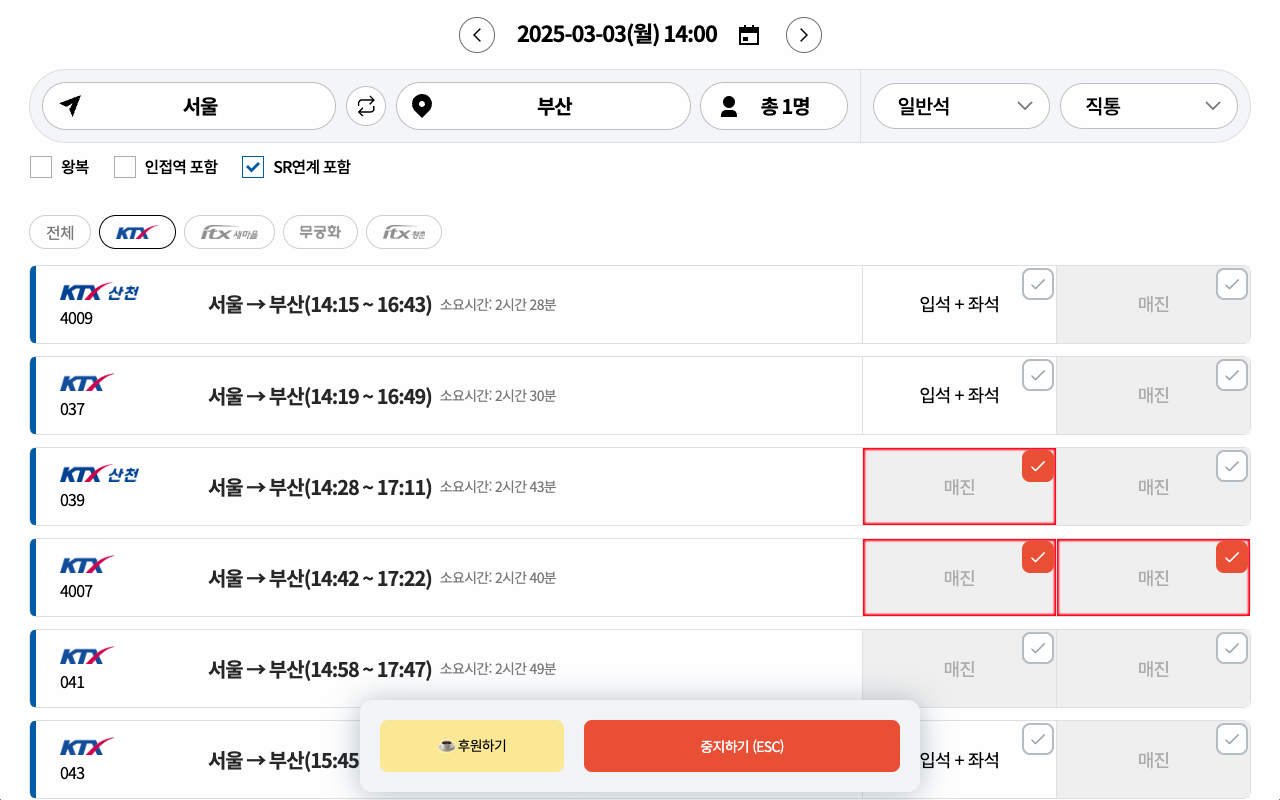Select the 무궁화 train filter tab
This screenshot has height=800, width=1280.
[320, 232]
